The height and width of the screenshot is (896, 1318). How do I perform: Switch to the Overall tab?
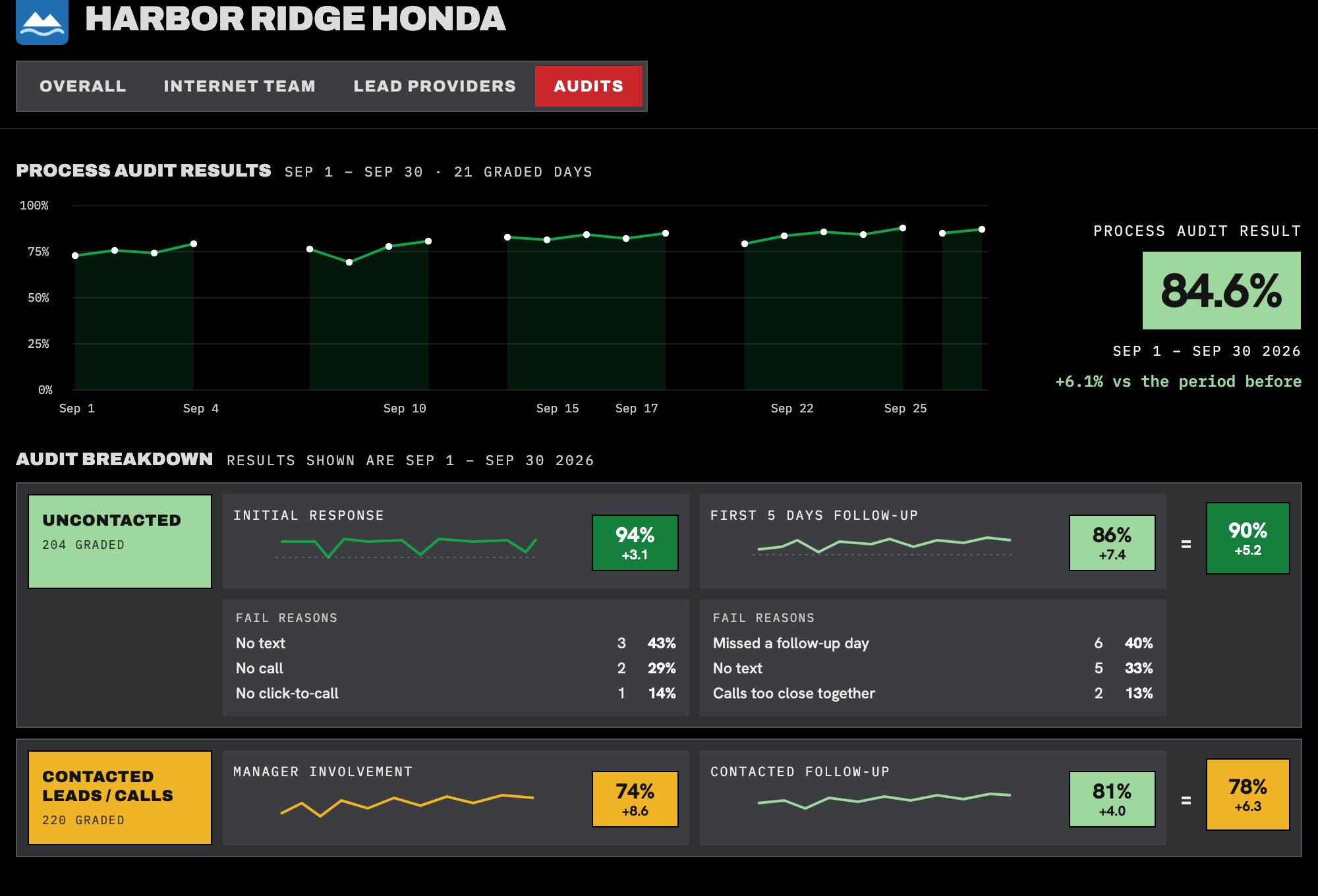click(83, 86)
